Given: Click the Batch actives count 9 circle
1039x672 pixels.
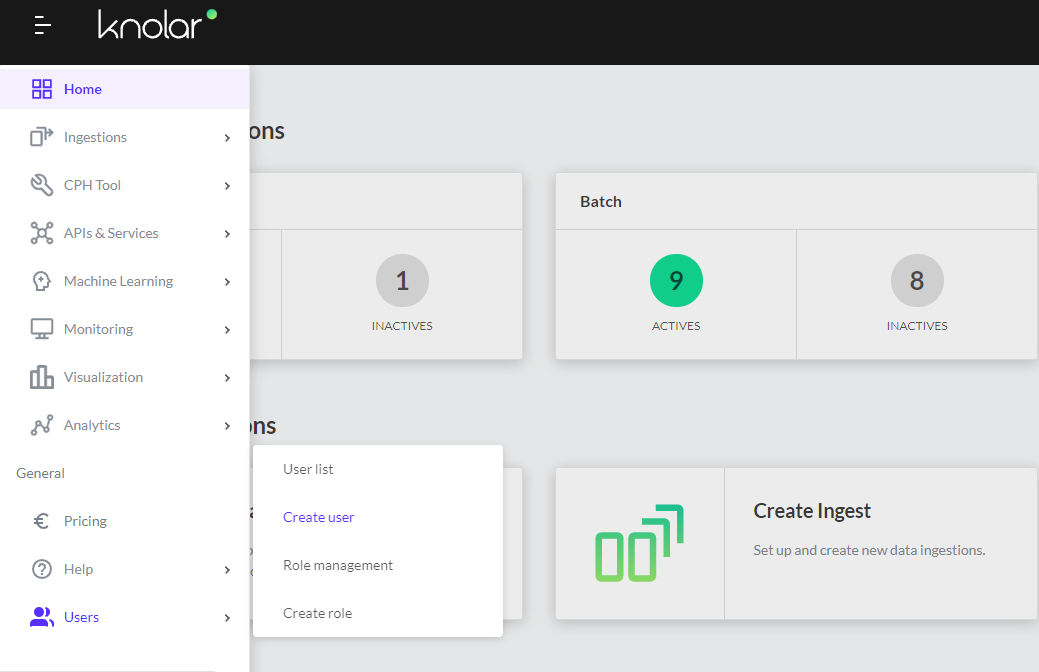Looking at the screenshot, I should tap(676, 280).
